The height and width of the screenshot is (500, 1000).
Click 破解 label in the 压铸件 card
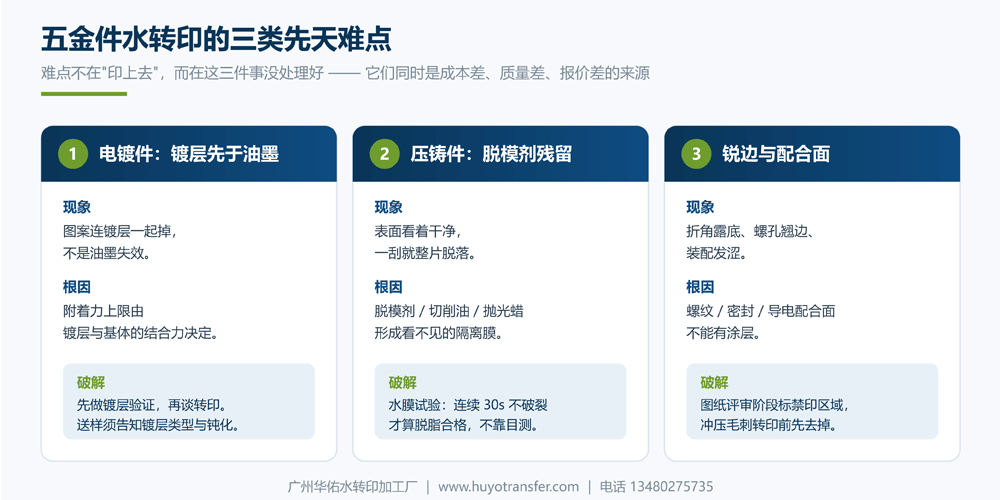pyautogui.click(x=402, y=383)
